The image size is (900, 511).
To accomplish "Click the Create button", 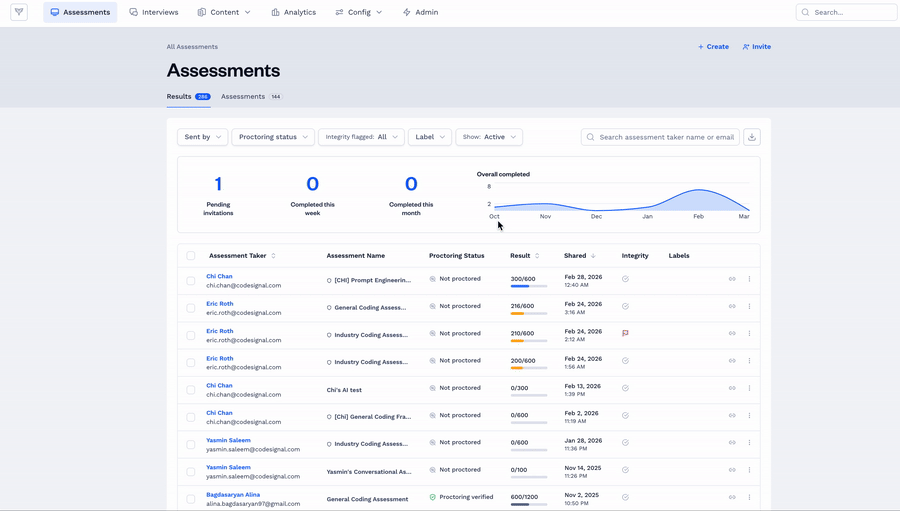I will 713,47.
